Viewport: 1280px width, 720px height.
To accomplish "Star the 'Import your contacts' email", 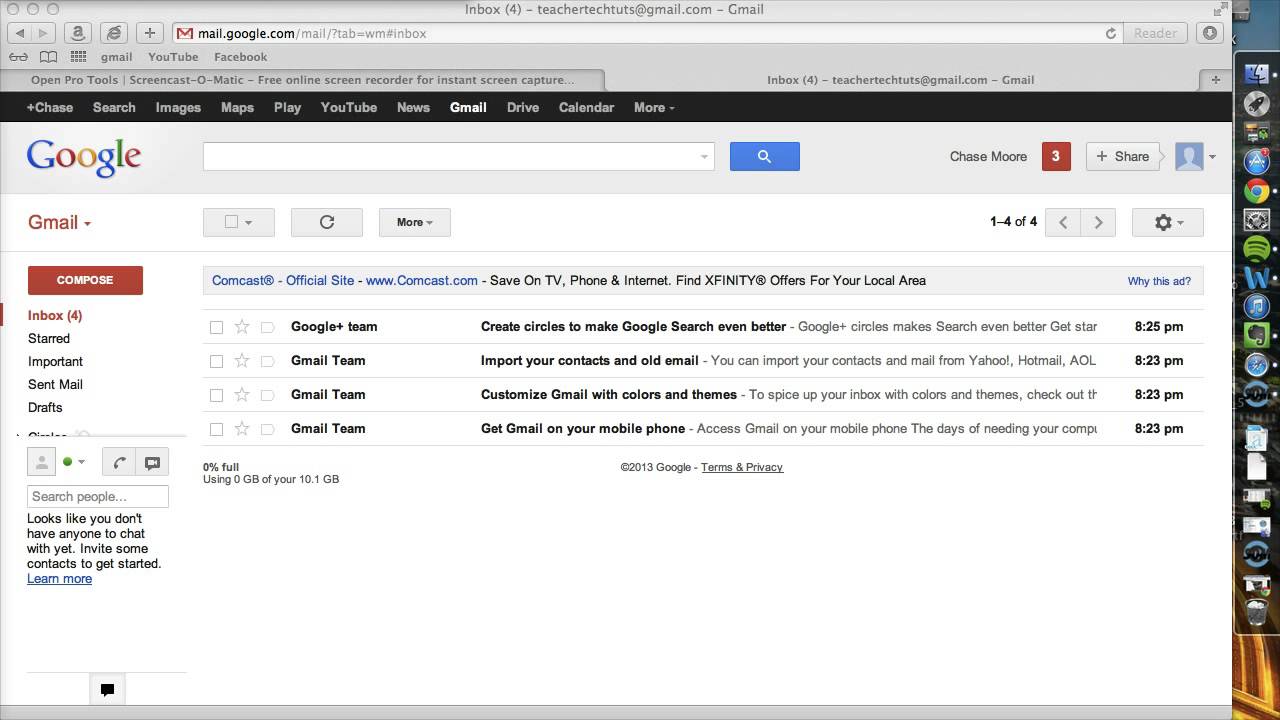I will coord(241,360).
